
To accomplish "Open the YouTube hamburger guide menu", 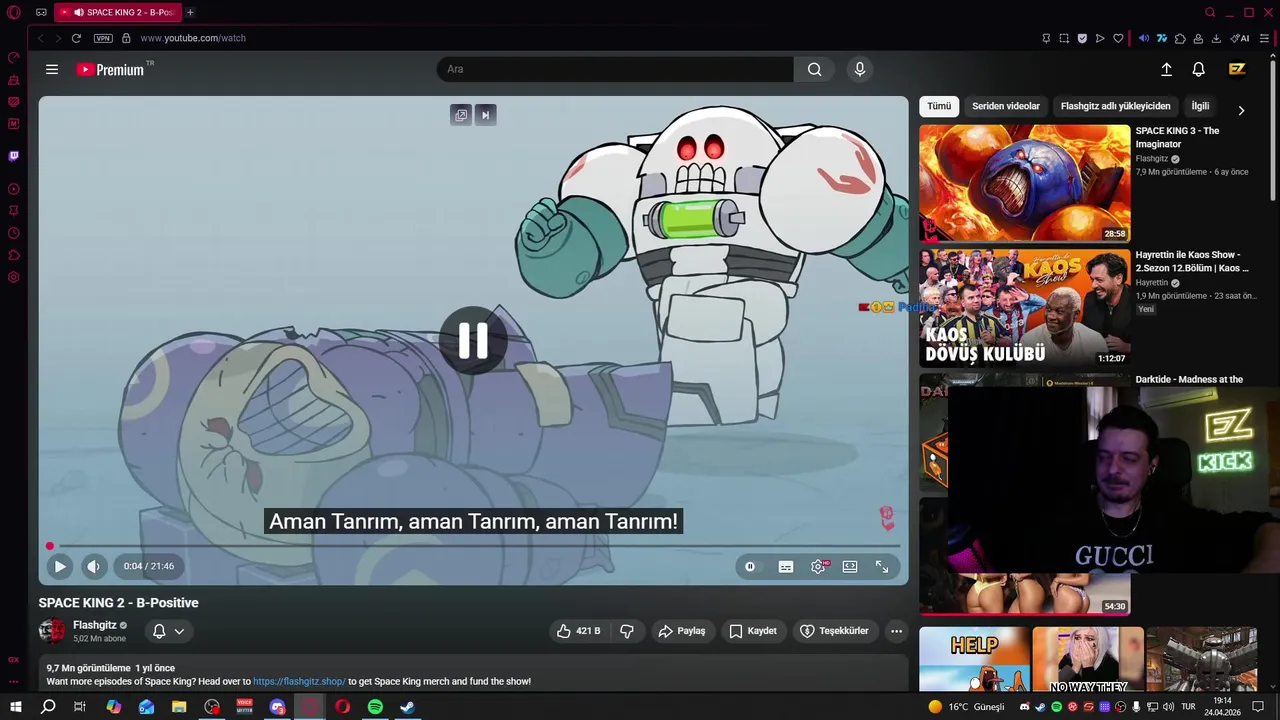I will (x=52, y=69).
